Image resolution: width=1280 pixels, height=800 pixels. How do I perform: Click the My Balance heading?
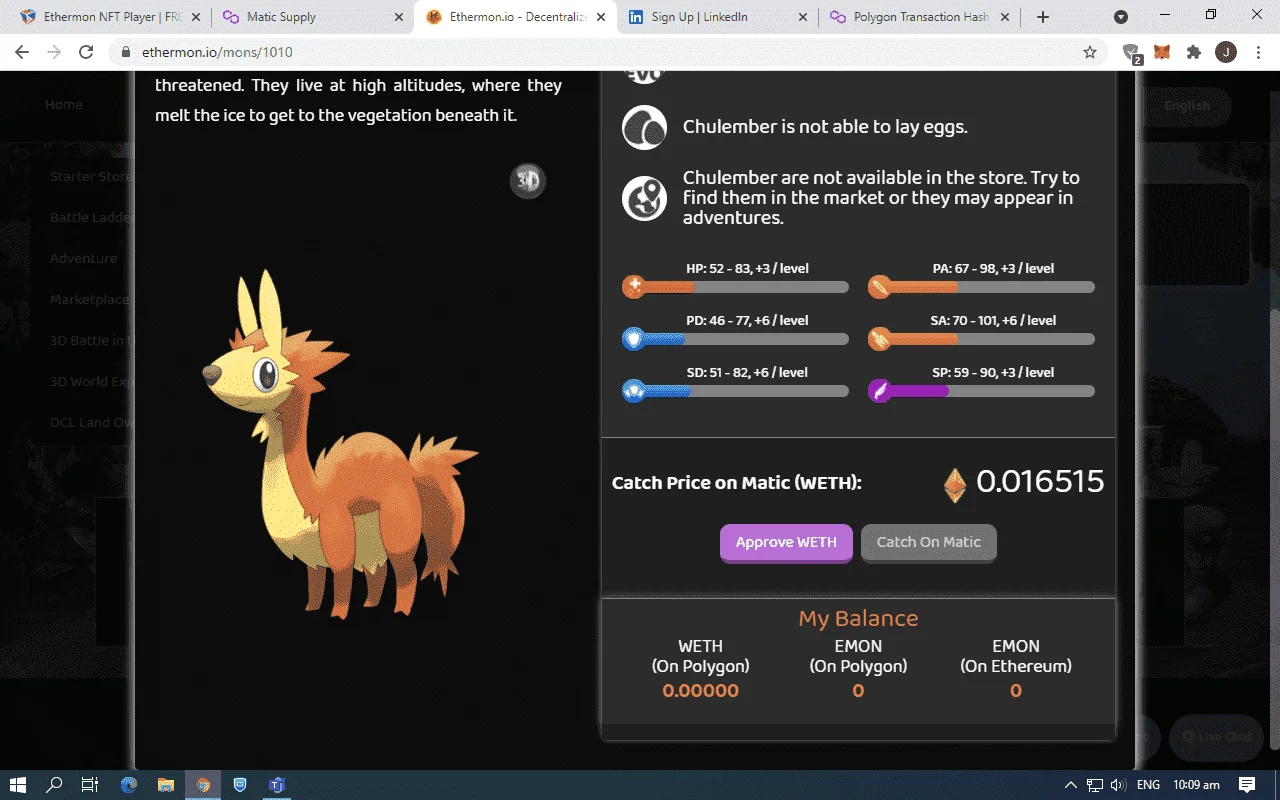pos(858,619)
